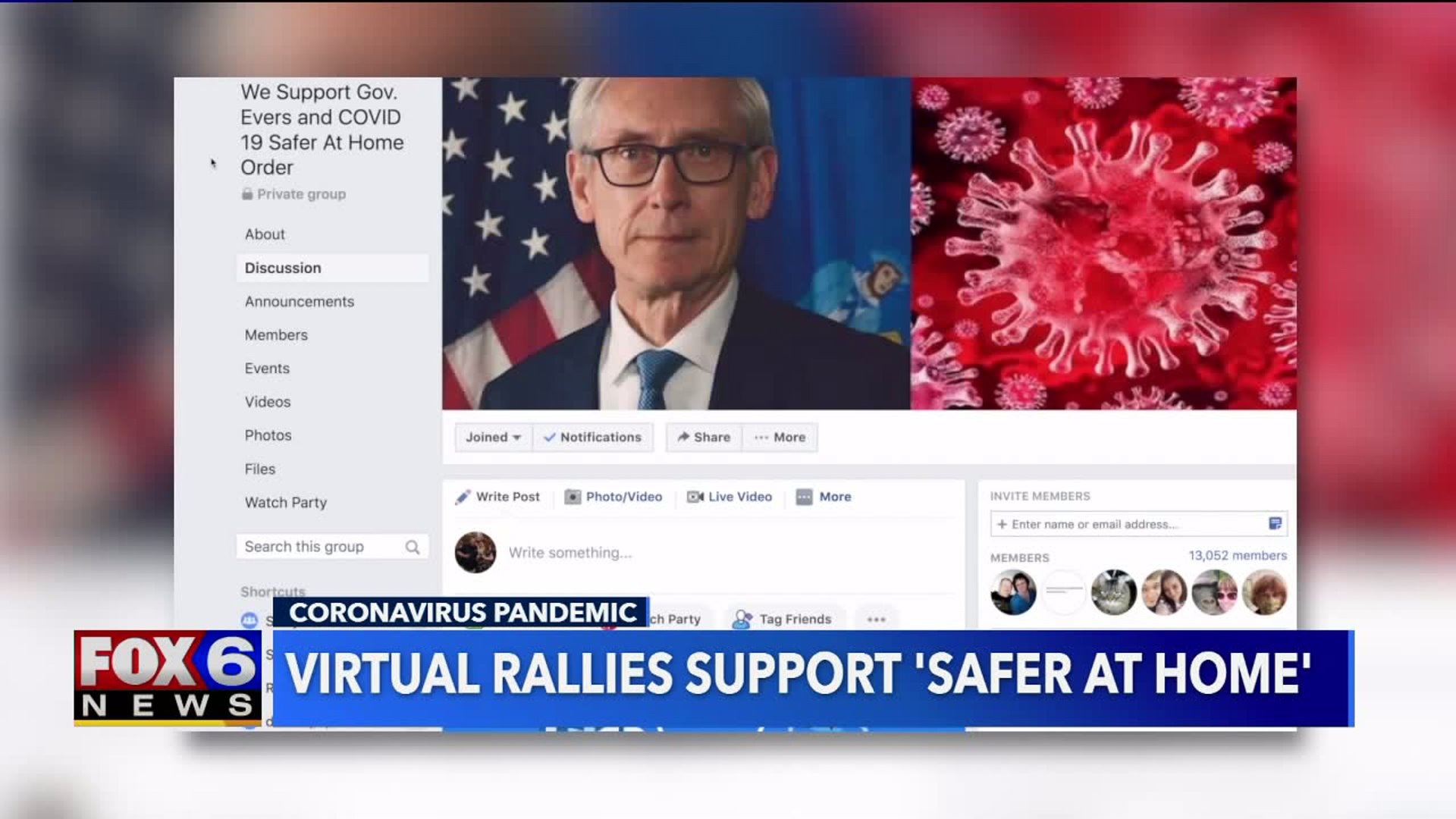The width and height of the screenshot is (1456, 819).
Task: Open the Watch Party sidebar item
Action: coord(286,503)
